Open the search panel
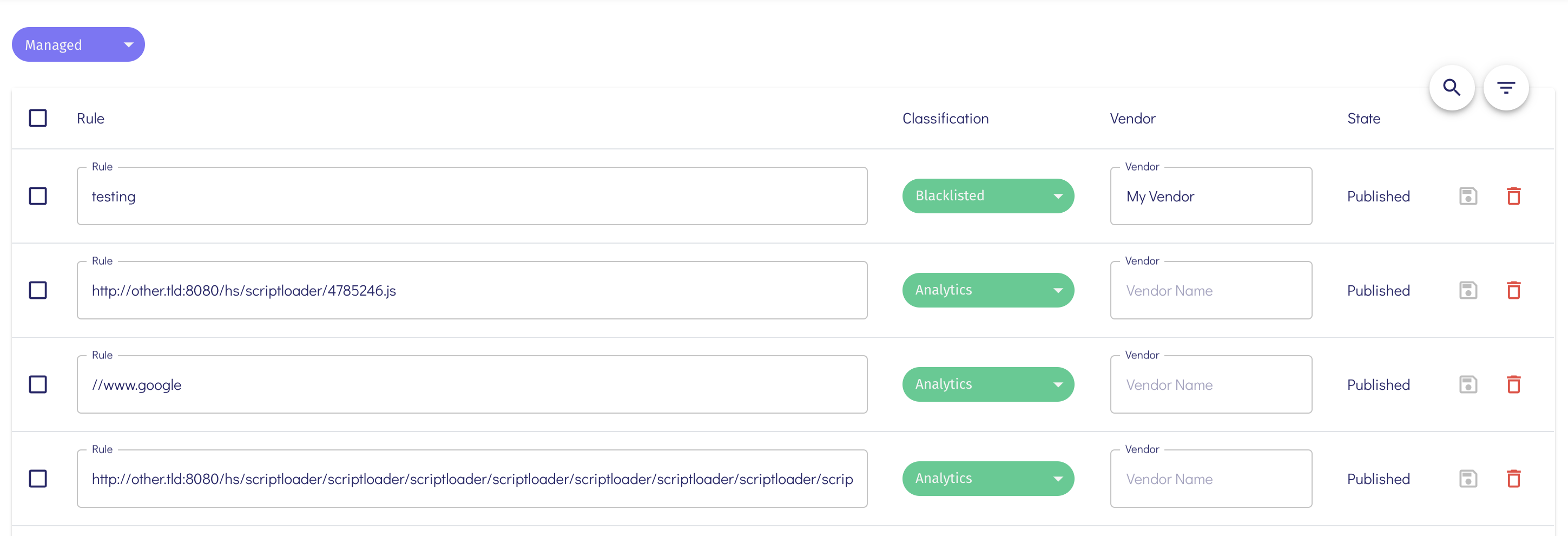Screen dimensions: 1568x536 point(1452,87)
